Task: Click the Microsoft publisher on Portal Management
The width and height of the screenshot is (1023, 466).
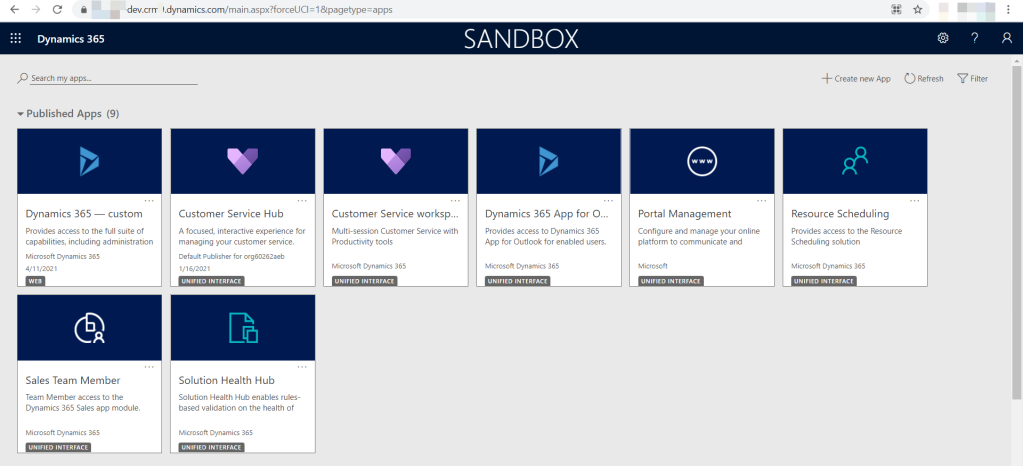Action: pyautogui.click(x=652, y=266)
